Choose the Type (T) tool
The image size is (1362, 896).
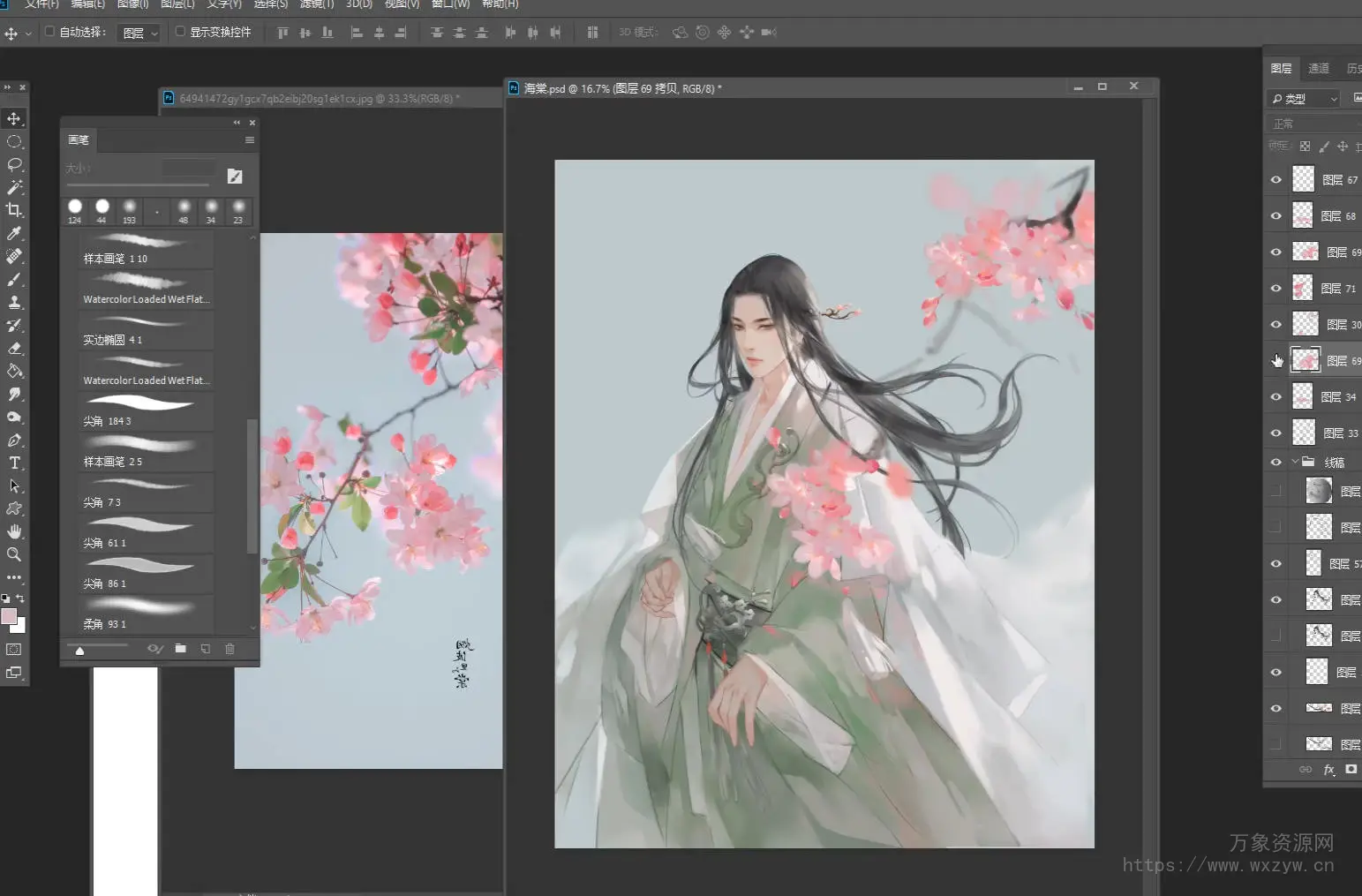pyautogui.click(x=14, y=463)
